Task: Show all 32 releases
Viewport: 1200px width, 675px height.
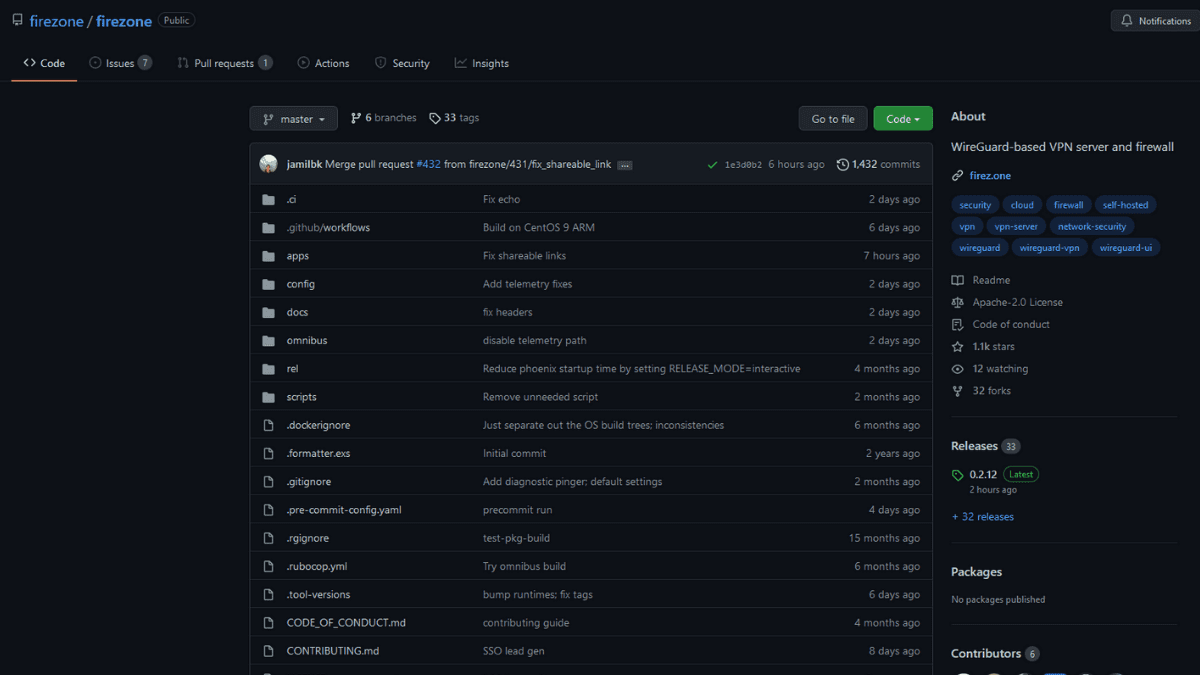Action: point(982,516)
